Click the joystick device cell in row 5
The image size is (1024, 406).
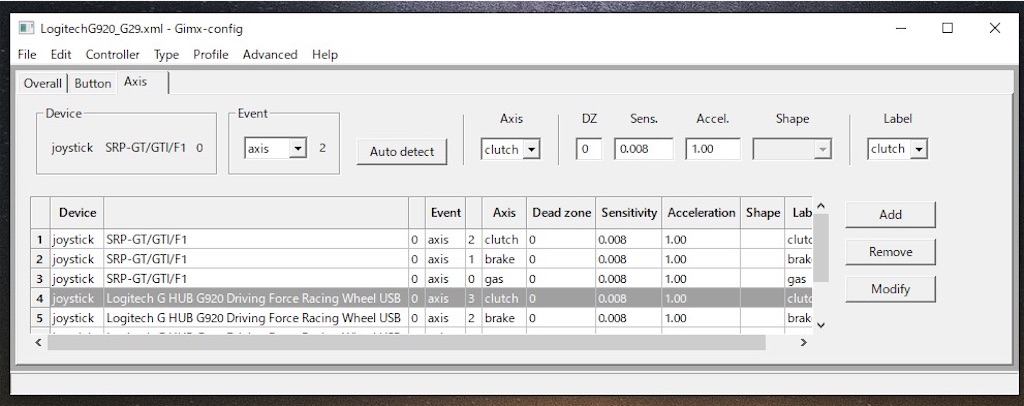coord(77,318)
